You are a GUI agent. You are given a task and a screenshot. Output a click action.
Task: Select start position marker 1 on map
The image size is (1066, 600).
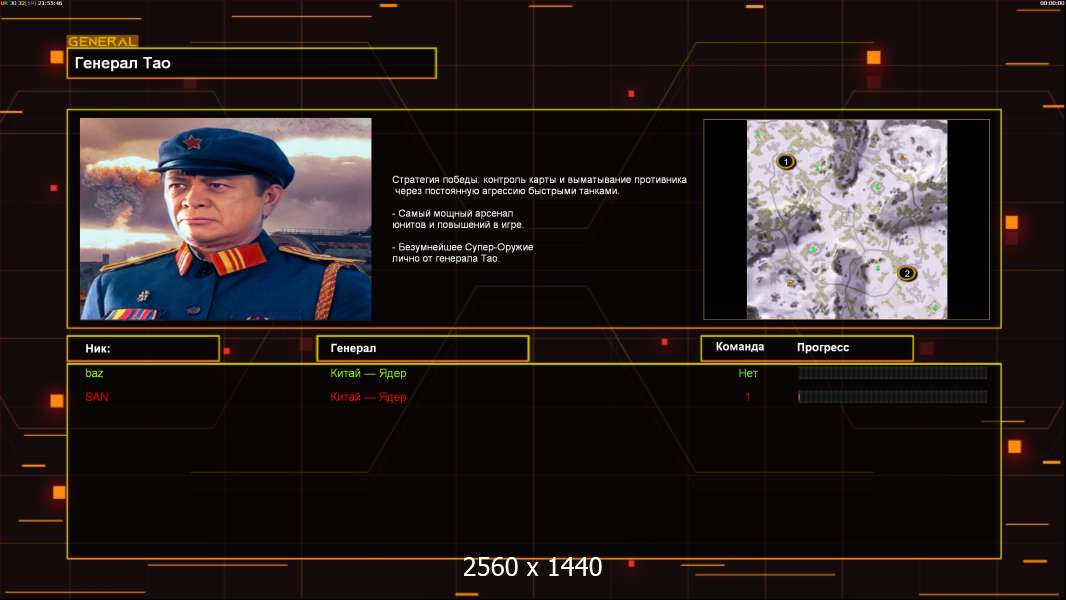tap(786, 162)
